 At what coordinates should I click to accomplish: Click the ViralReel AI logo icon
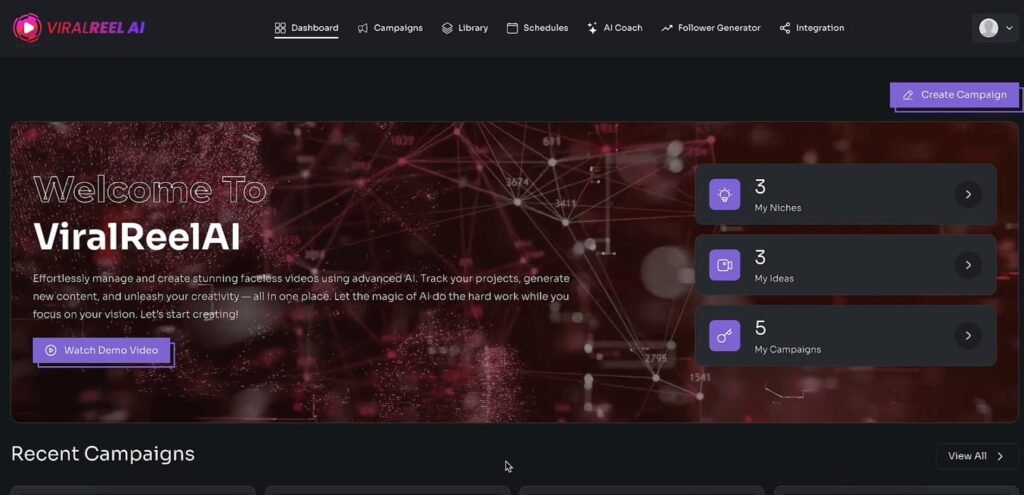[x=27, y=28]
